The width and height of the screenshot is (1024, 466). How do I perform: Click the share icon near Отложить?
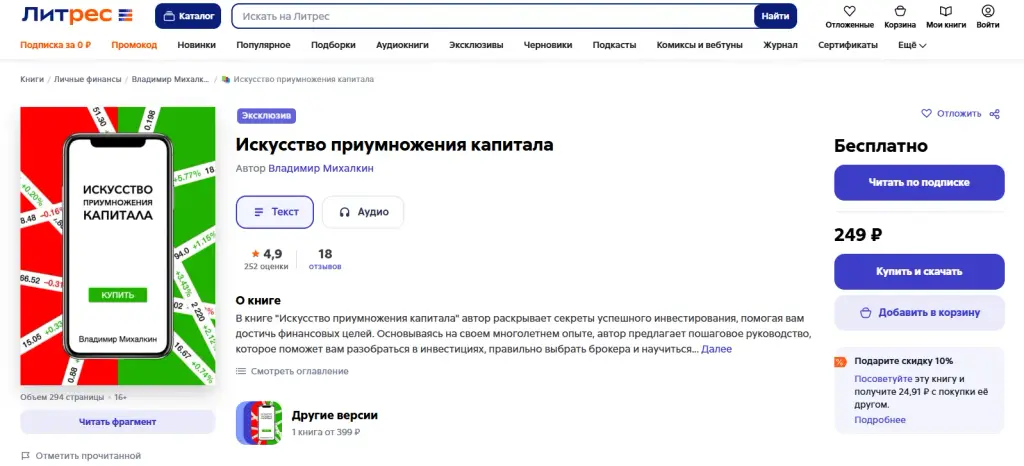pyautogui.click(x=995, y=114)
